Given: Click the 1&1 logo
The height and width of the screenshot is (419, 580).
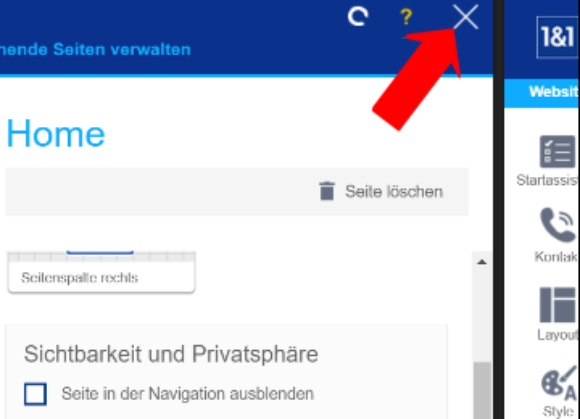Looking at the screenshot, I should point(558,37).
